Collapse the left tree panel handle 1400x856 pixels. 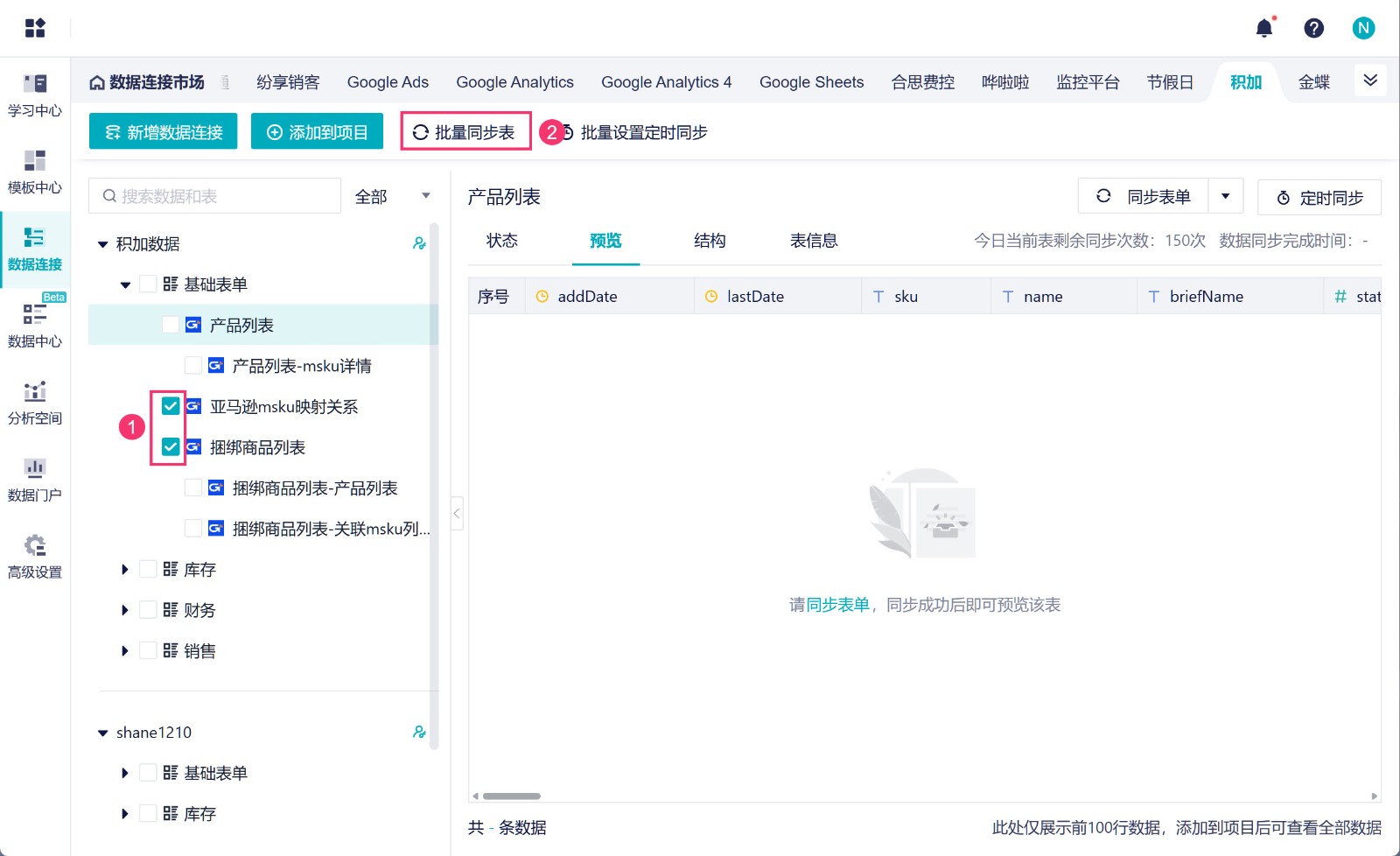click(457, 513)
